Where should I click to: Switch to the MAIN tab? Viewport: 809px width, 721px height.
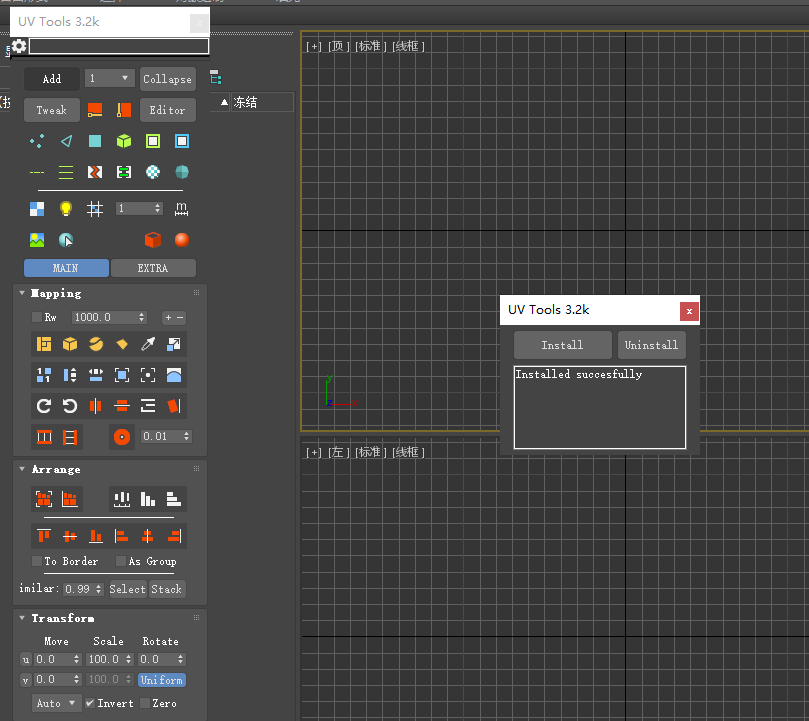[66, 268]
